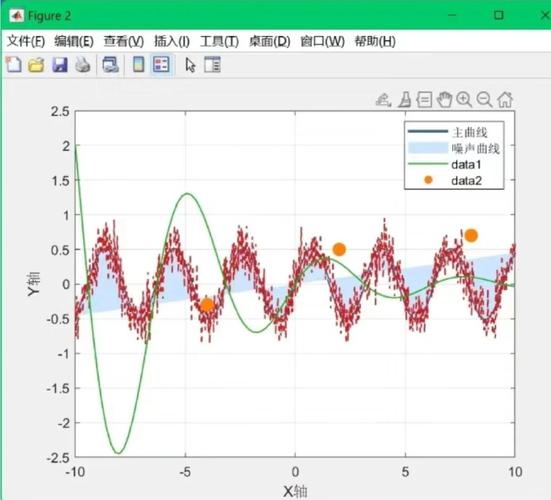Click the export axes icon
This screenshot has height=500, width=551.
click(x=384, y=100)
